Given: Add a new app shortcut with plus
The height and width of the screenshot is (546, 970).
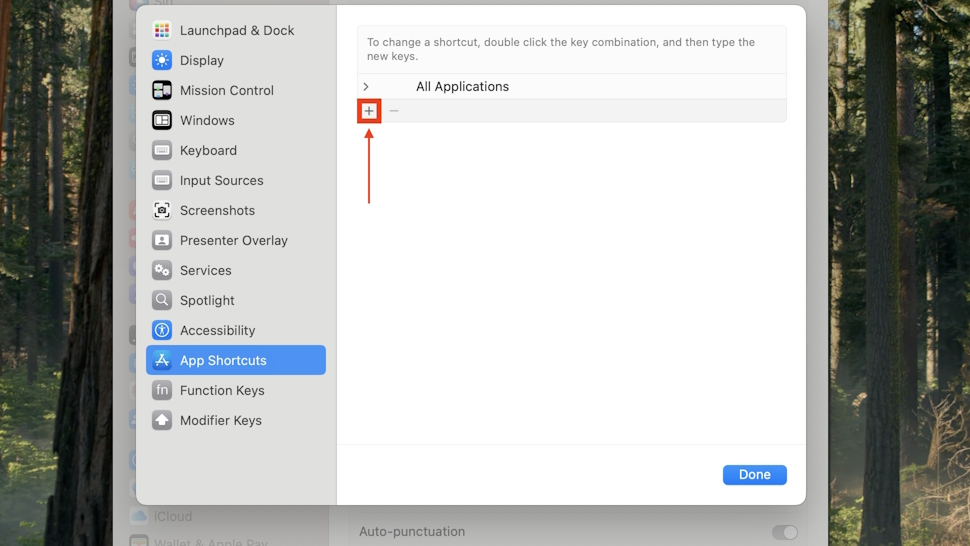Looking at the screenshot, I should point(369,111).
